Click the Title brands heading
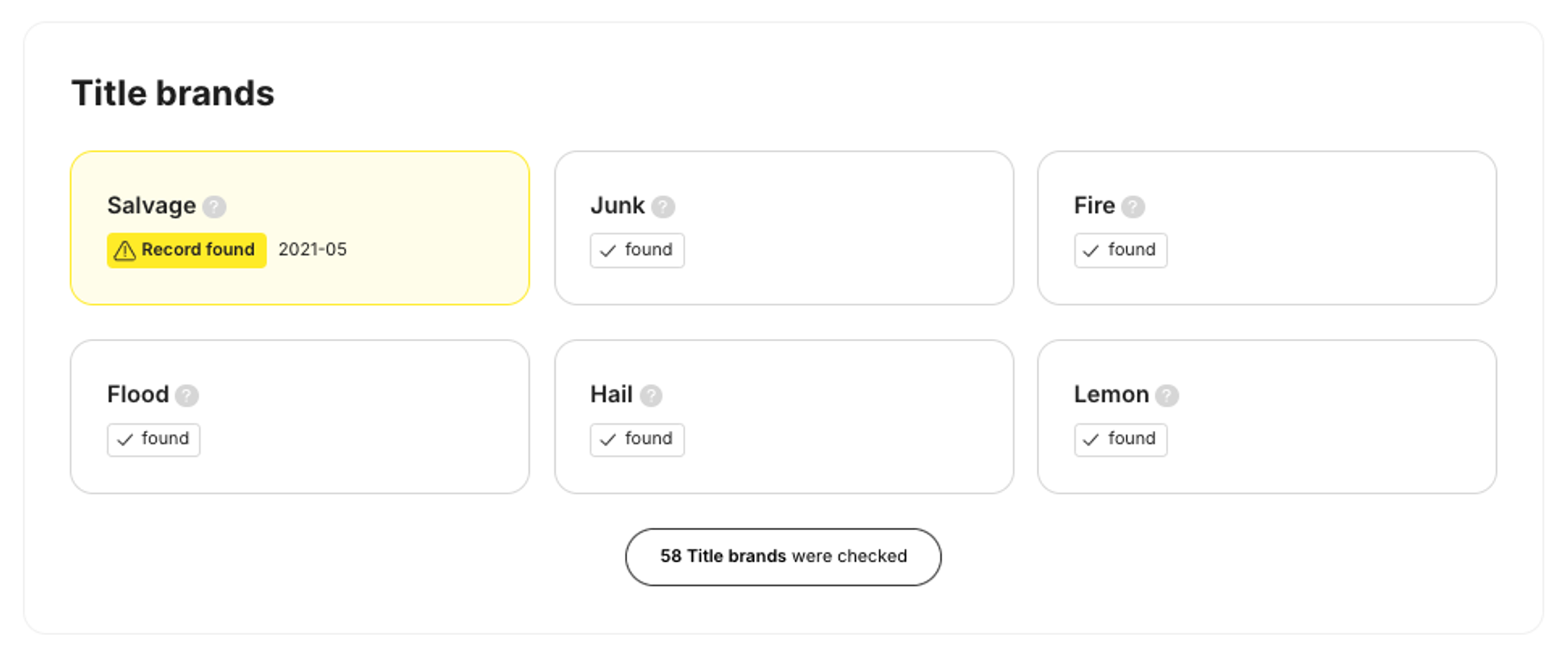This screenshot has height=668, width=1568. [x=173, y=93]
